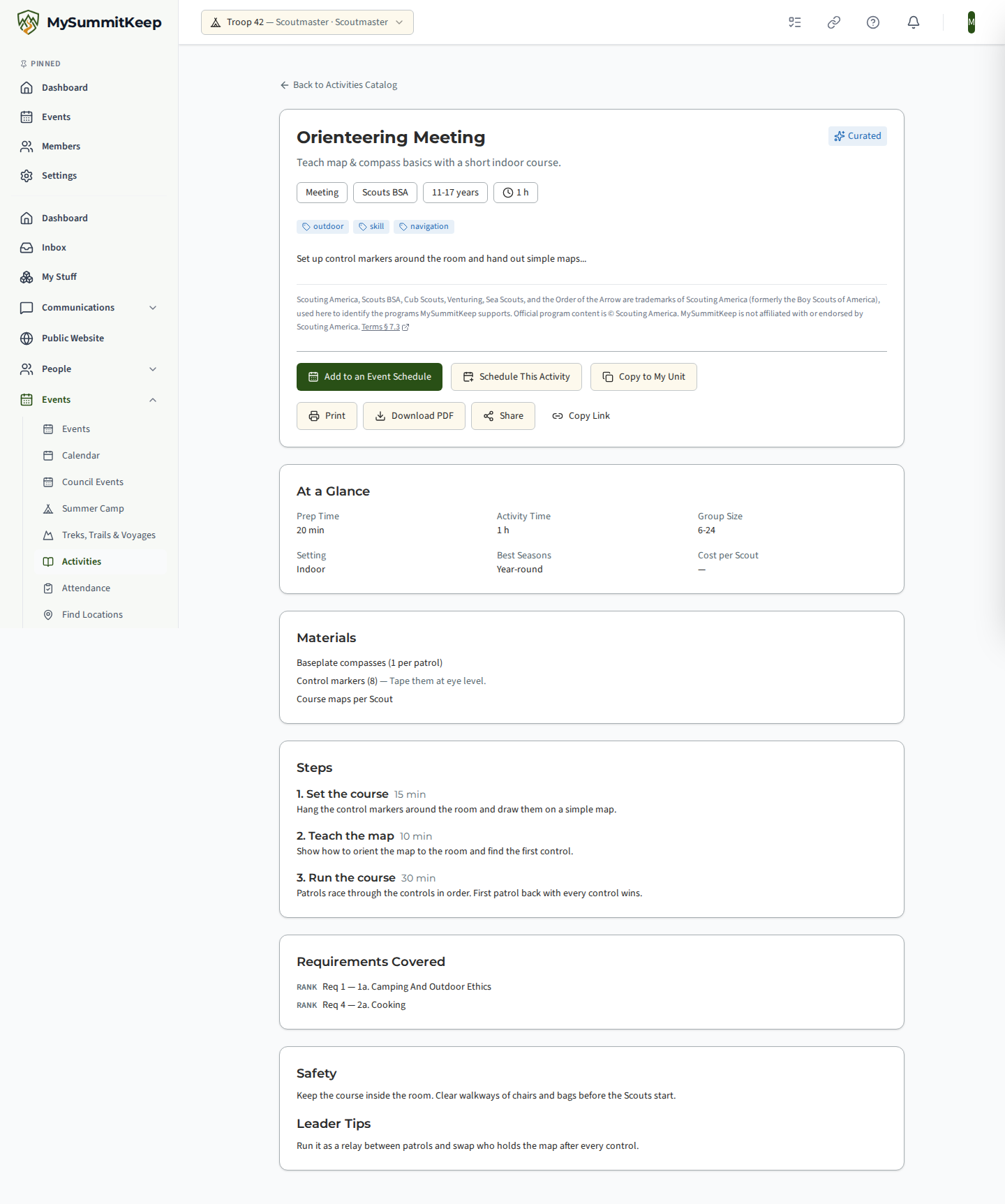
Task: Expand the People section chevron
Action: 153,369
